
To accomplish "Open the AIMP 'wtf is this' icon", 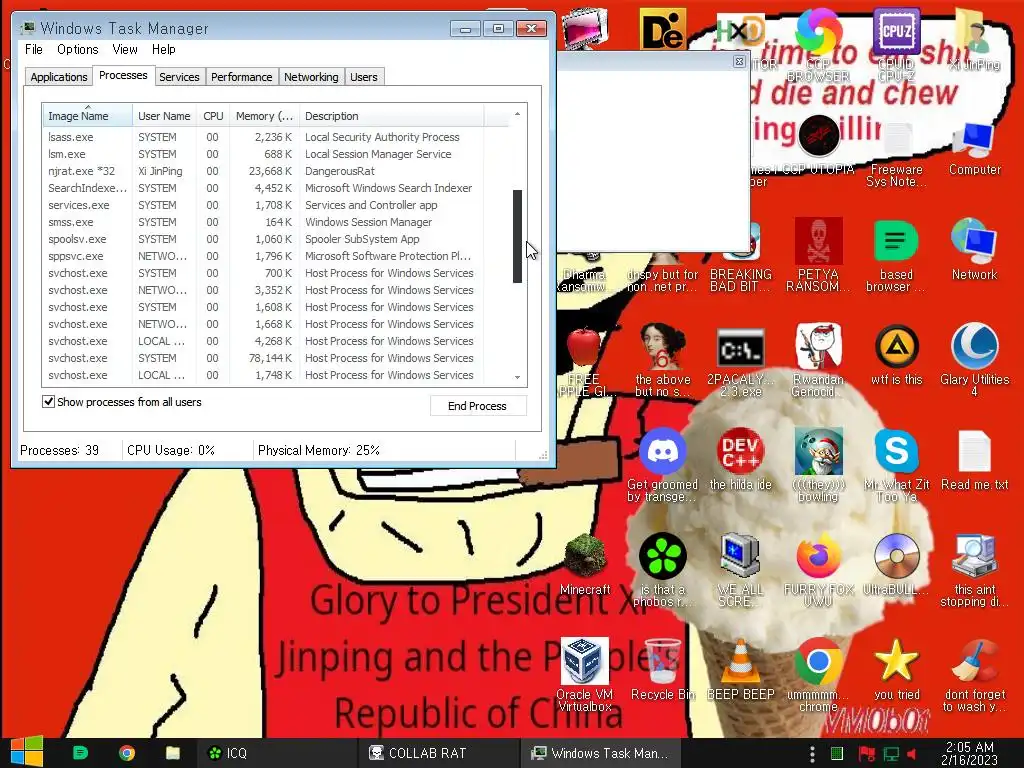I will (x=896, y=346).
